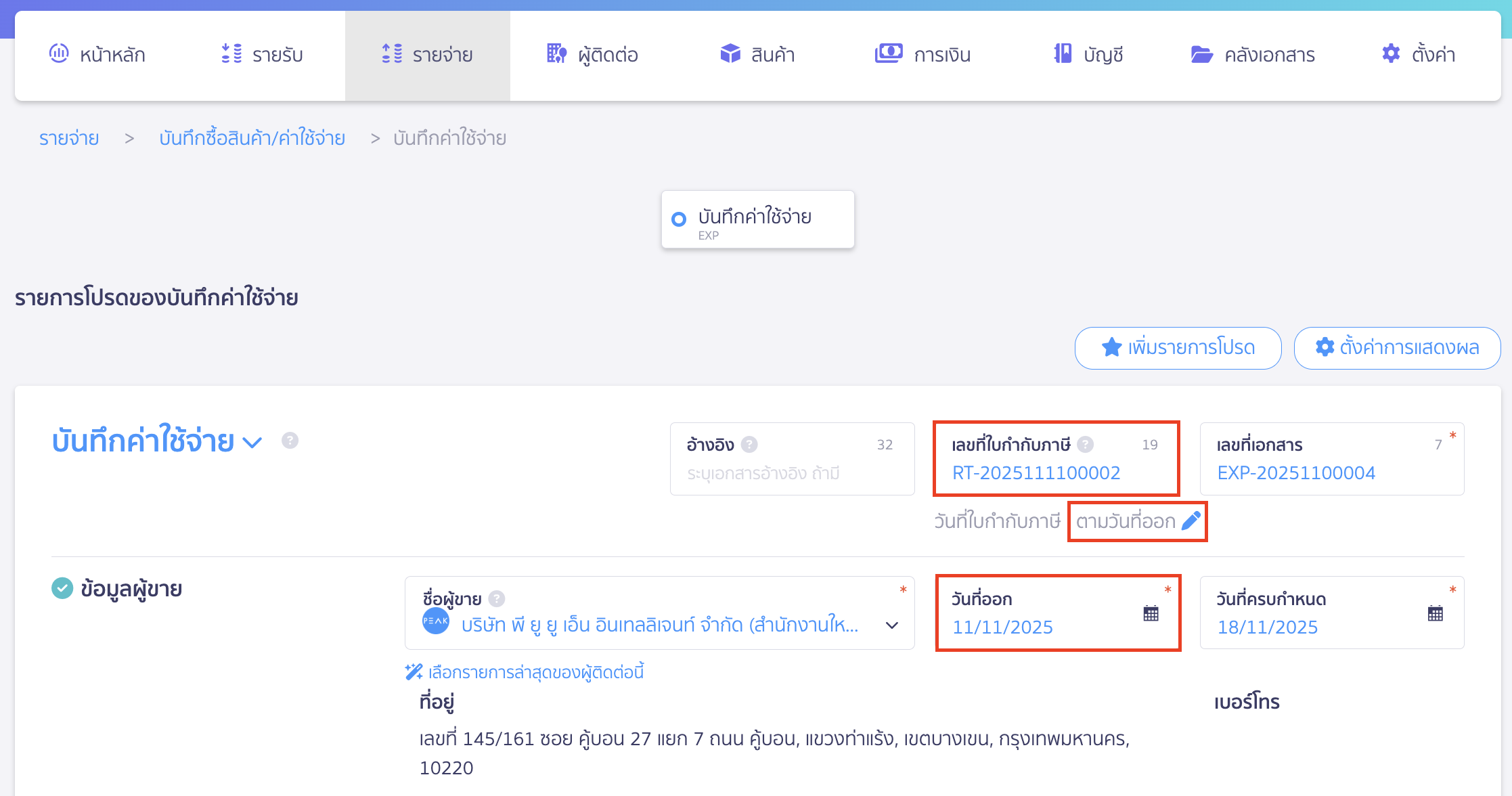
Task: Switch to the รายจ่าย tab
Action: pyautogui.click(x=428, y=54)
